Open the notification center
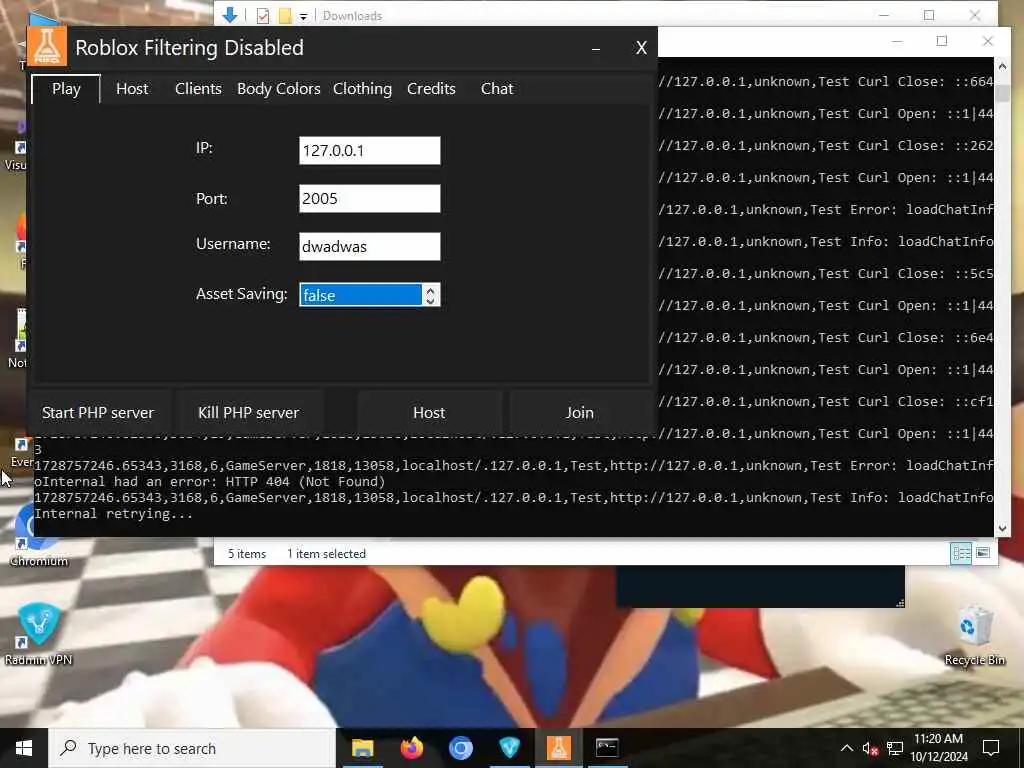The width and height of the screenshot is (1024, 768). (991, 748)
